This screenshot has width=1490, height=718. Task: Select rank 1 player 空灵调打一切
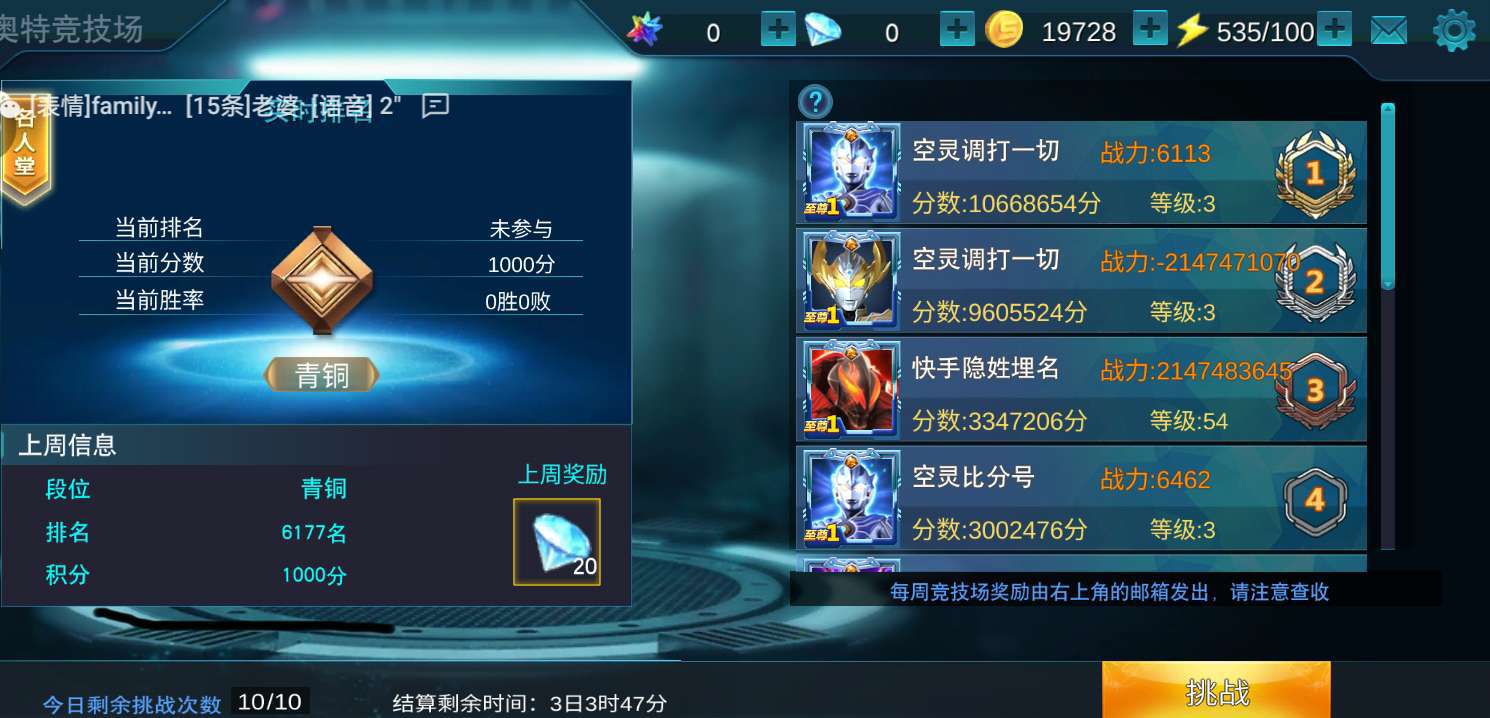[1081, 173]
